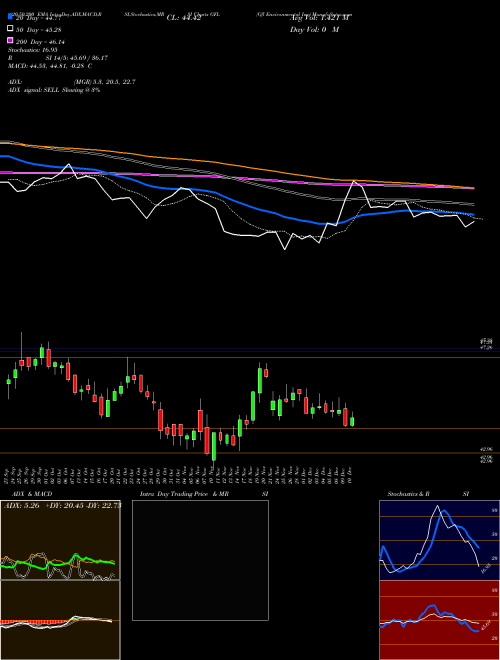This screenshot has width=500, height=660.
Task: Click the 'Intra Day Trading Price & MRSI' title
Action: (x=204, y=494)
